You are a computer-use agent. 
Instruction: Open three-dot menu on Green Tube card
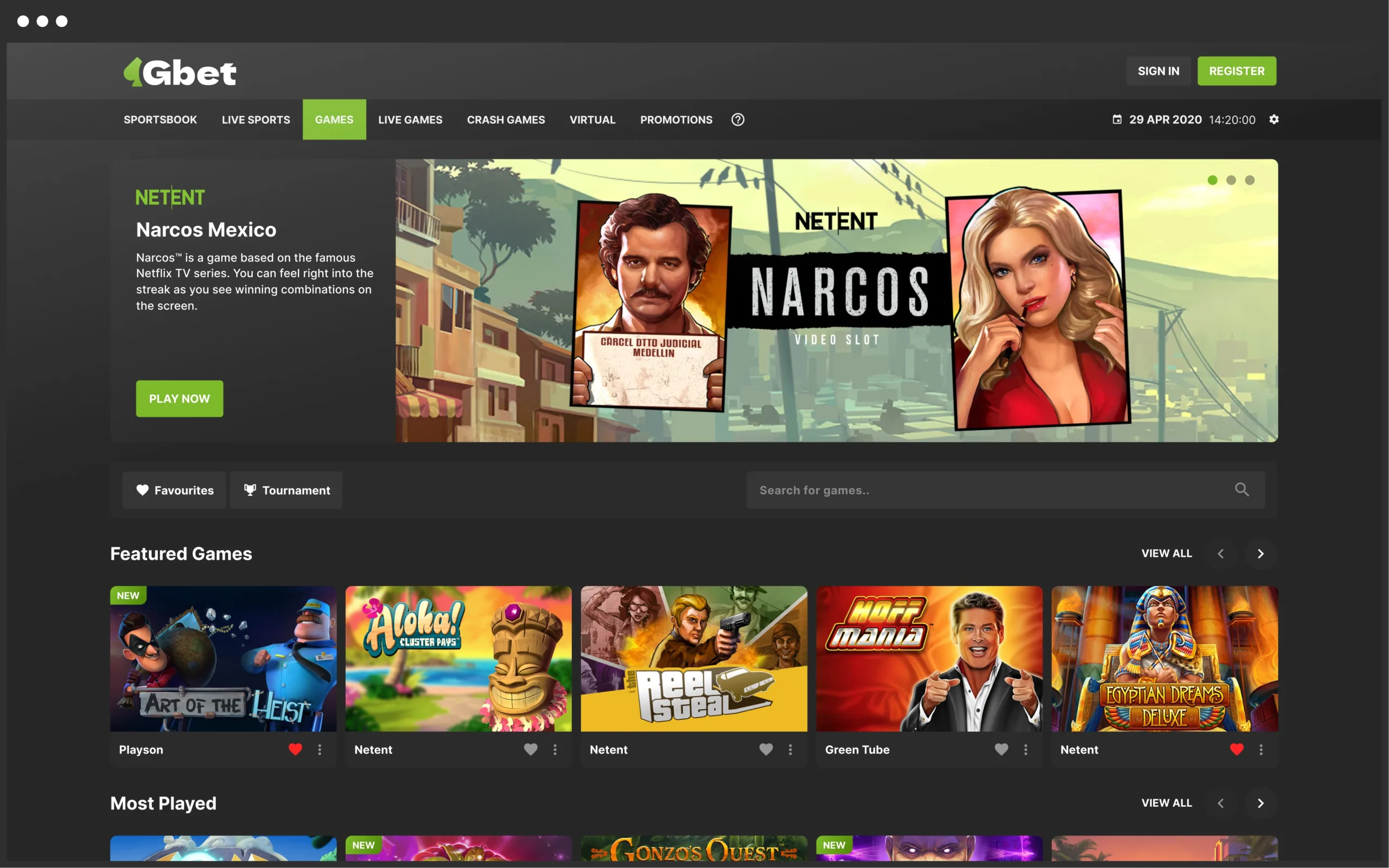pos(1025,749)
